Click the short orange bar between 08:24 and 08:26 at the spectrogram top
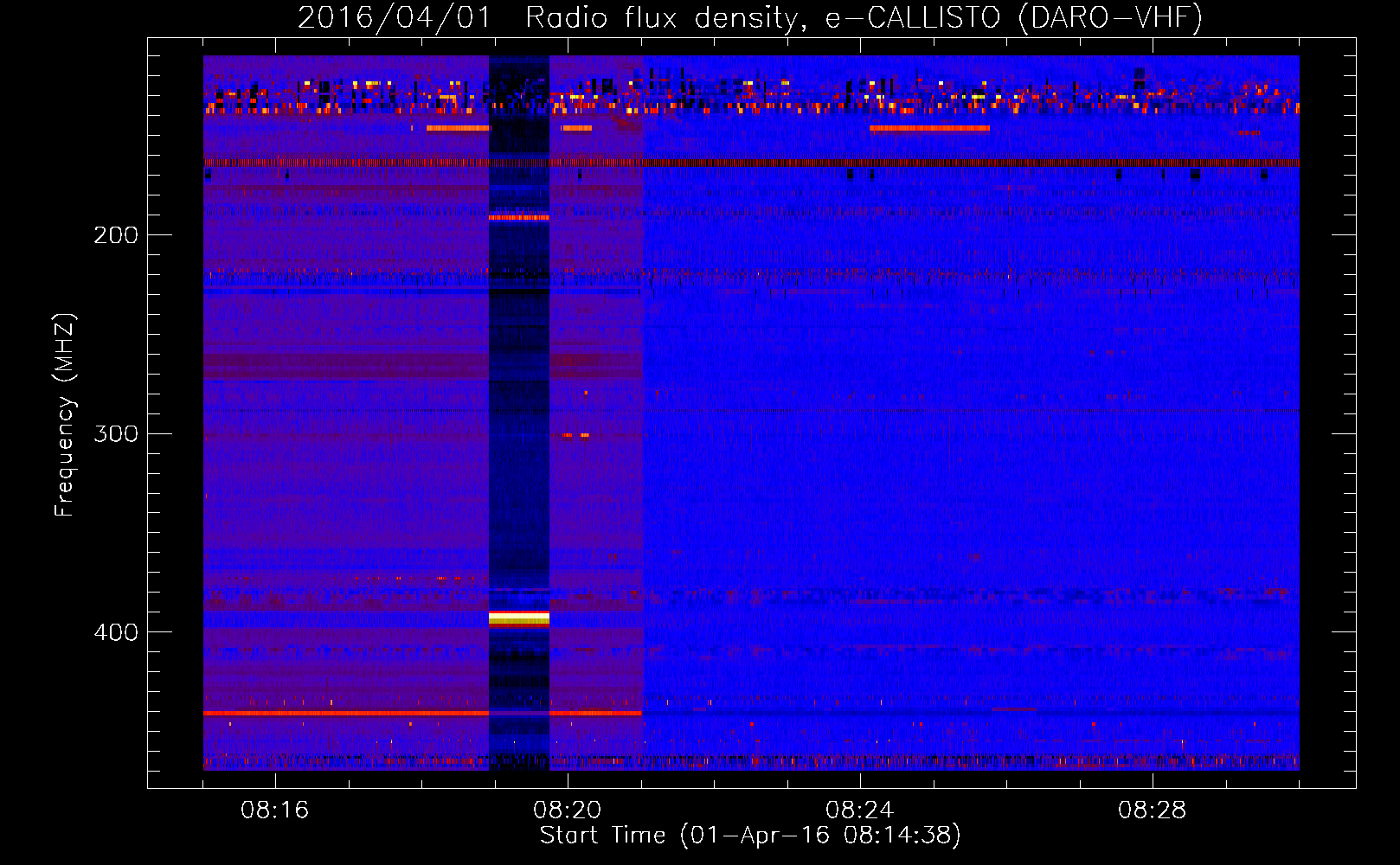Screen dimensions: 1400x865 click(929, 128)
